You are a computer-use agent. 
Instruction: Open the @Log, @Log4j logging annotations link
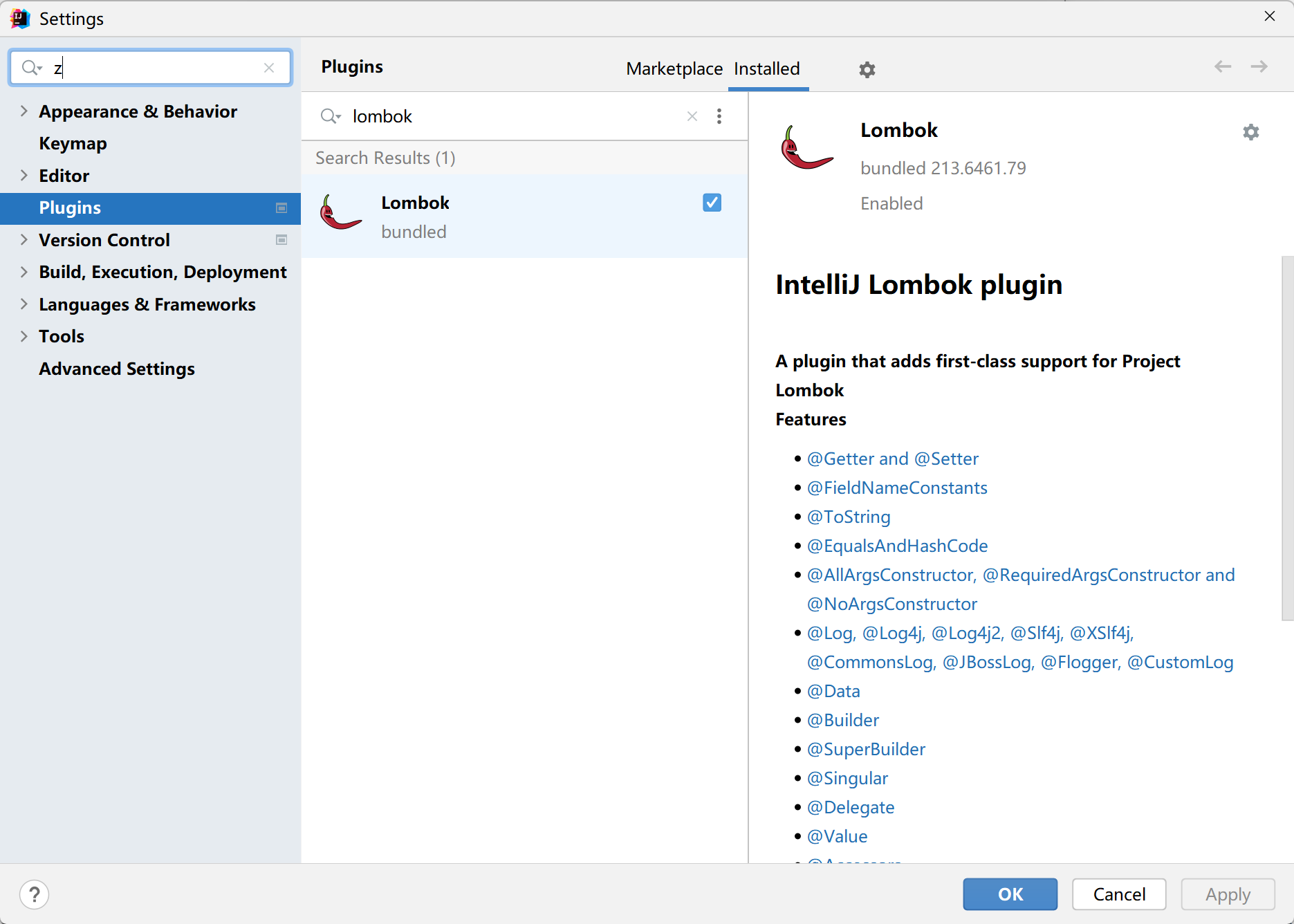tap(1020, 647)
